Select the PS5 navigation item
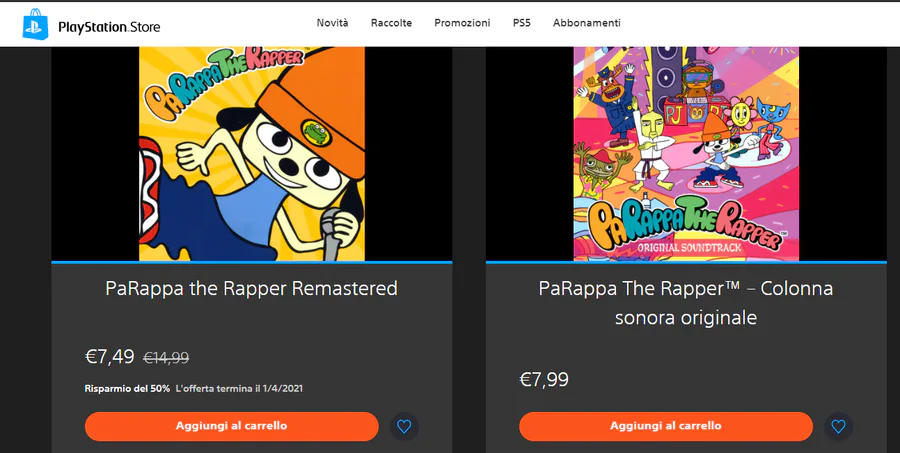The width and height of the screenshot is (900, 453). (x=521, y=23)
